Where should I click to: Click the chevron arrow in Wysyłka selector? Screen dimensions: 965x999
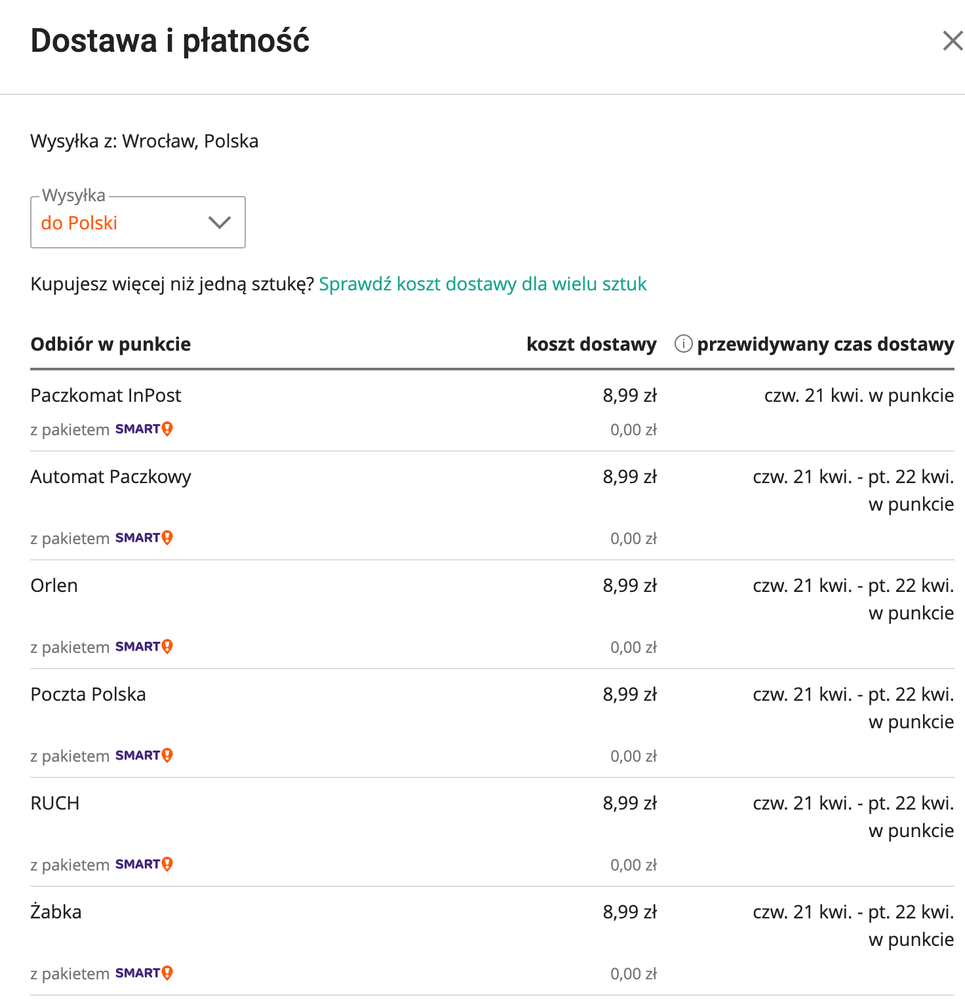click(x=219, y=223)
